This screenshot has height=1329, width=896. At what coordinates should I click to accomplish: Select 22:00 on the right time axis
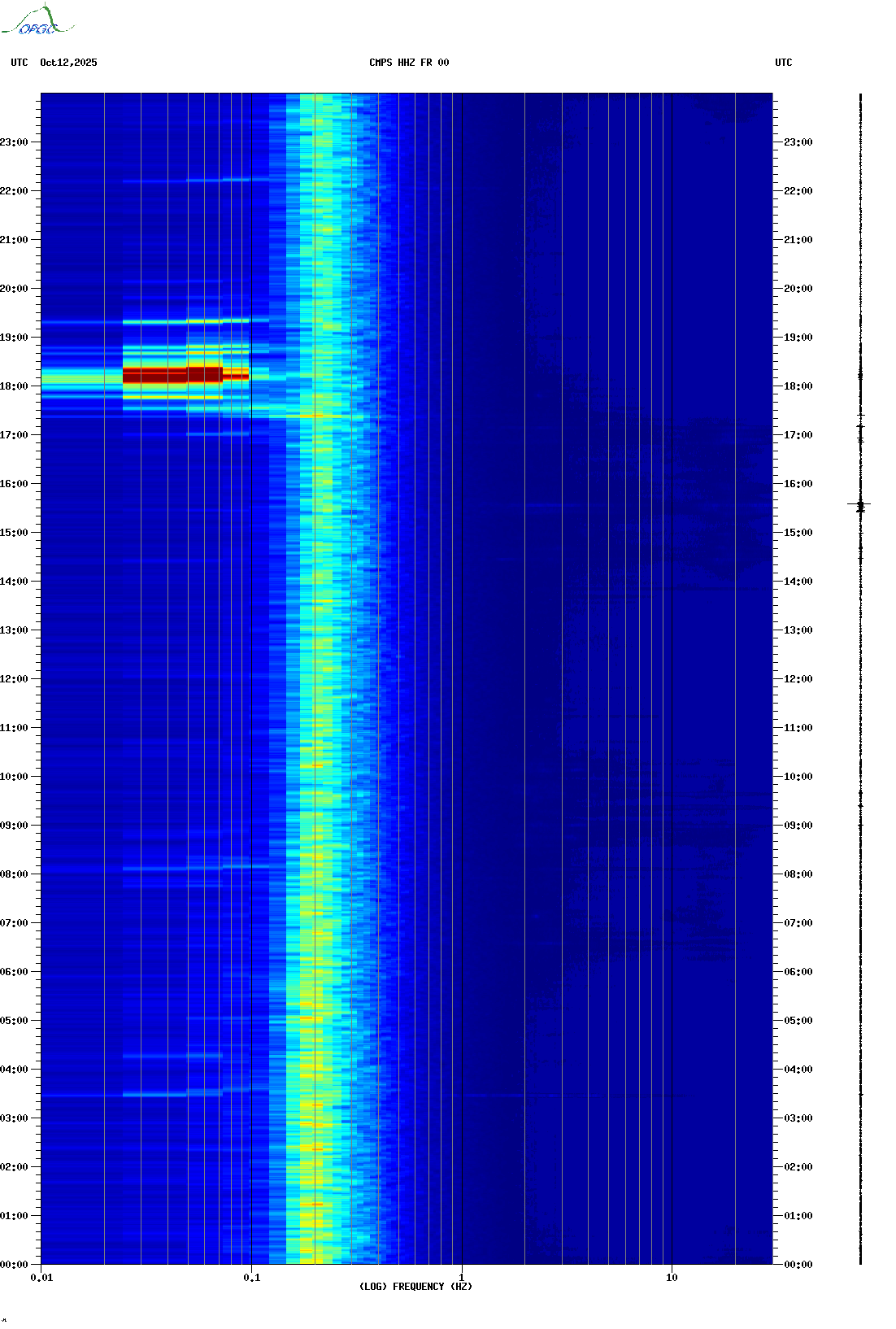point(798,191)
